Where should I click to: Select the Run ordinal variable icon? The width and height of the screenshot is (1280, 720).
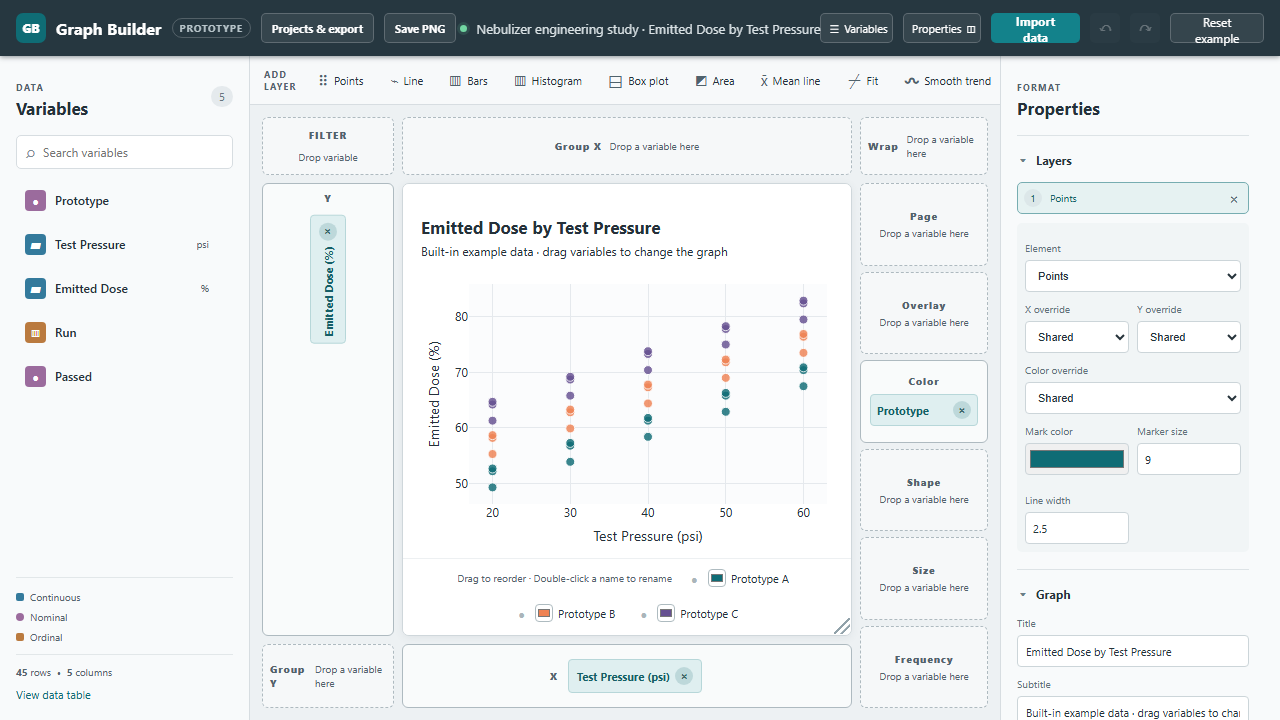pos(35,333)
